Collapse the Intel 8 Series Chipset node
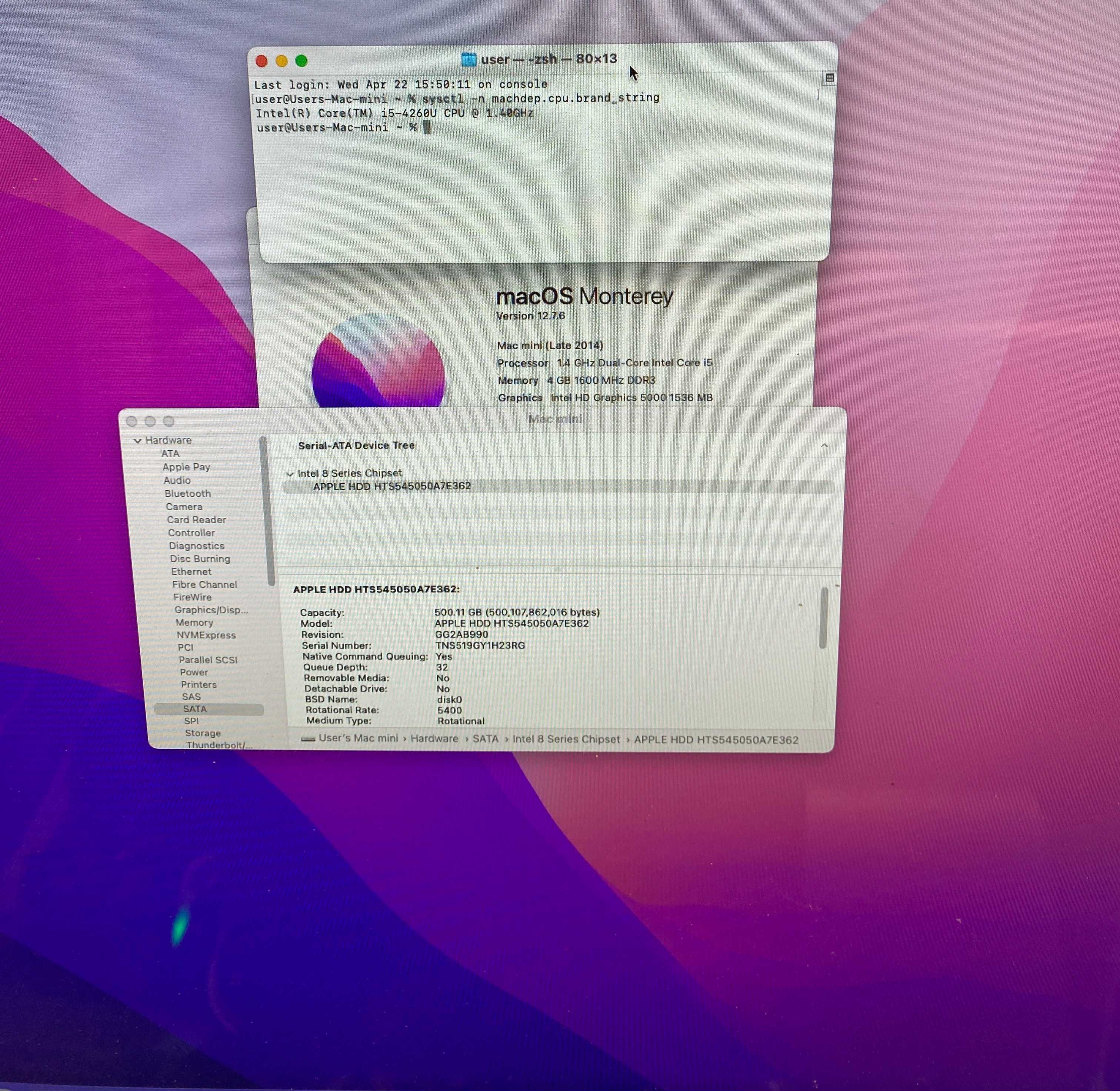Image resolution: width=1120 pixels, height=1091 pixels. click(290, 474)
